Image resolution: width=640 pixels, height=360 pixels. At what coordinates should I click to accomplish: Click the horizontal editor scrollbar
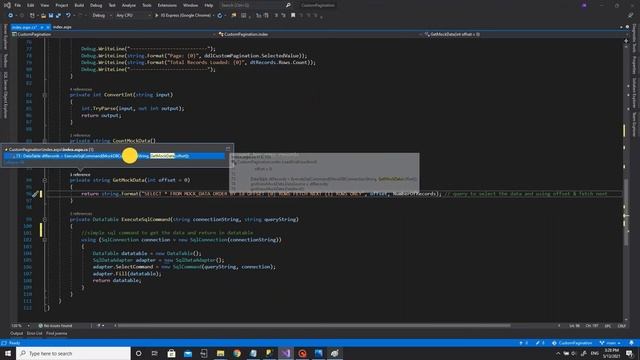tap(313, 326)
